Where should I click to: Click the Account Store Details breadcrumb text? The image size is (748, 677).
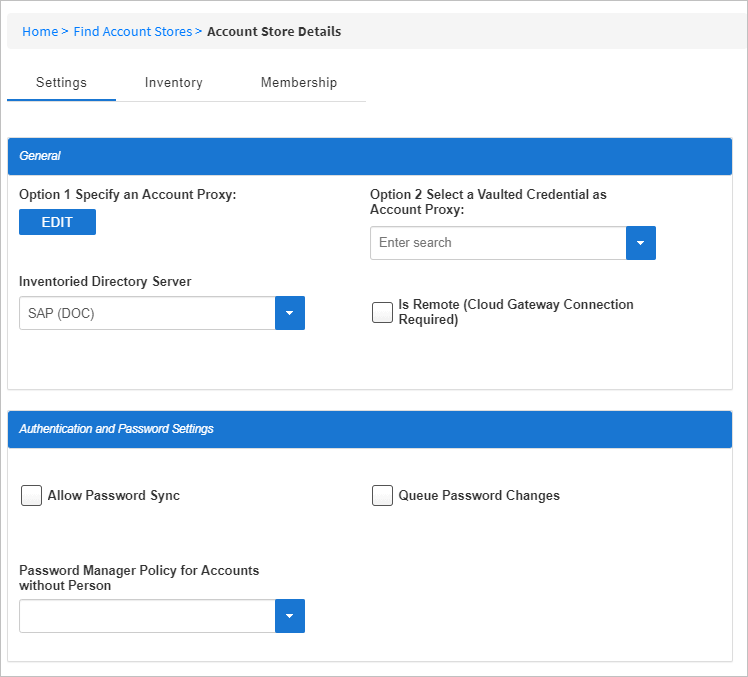pos(274,32)
